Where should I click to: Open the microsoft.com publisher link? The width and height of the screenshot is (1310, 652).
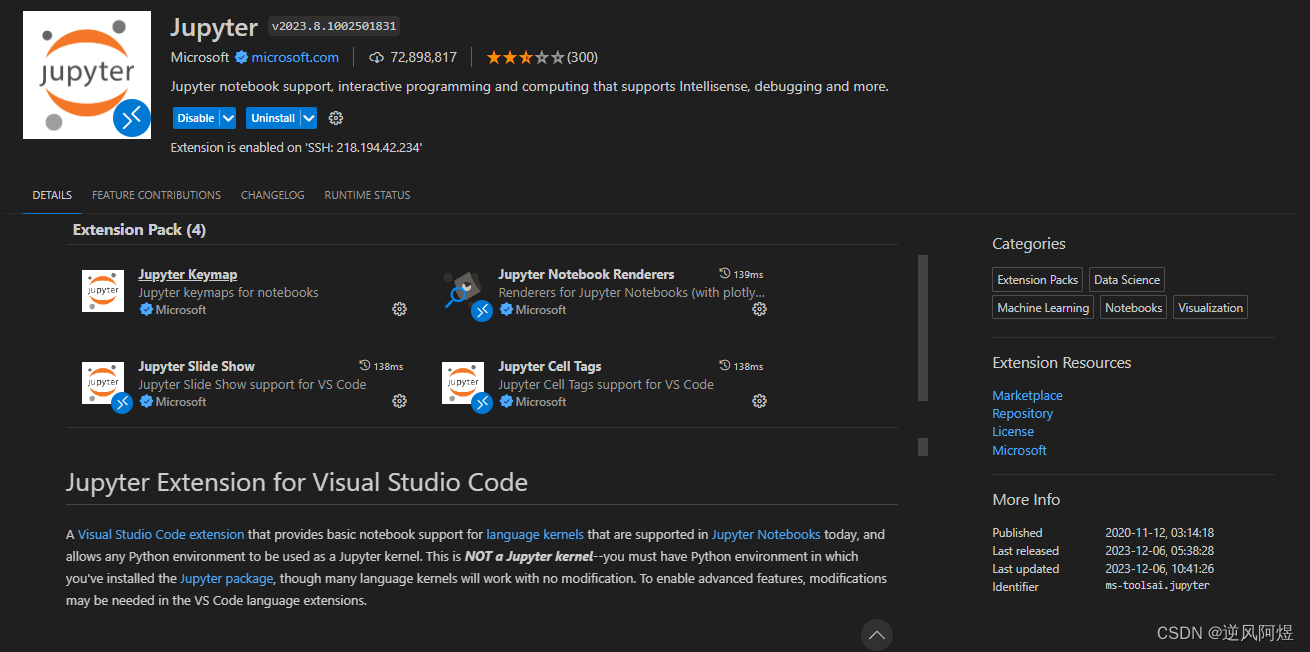coord(295,57)
